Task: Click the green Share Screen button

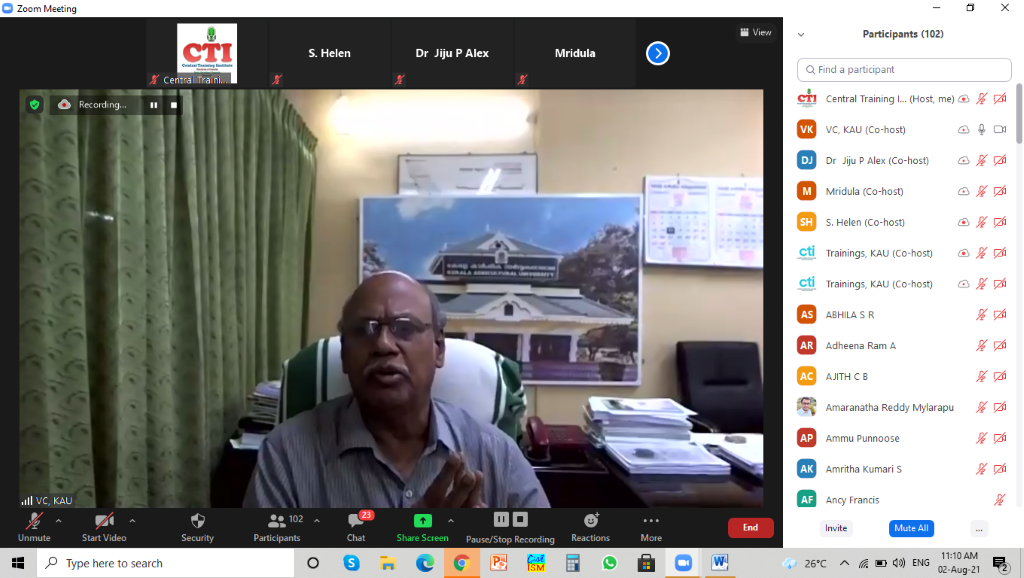Action: [x=423, y=527]
